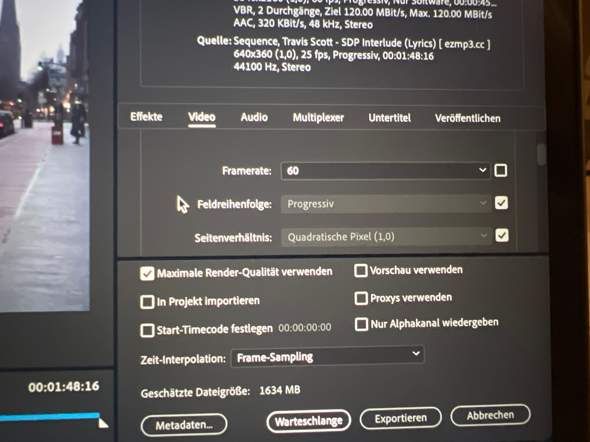Screen dimensions: 590x442
Task: Open the Effekte tab
Action: (146, 117)
